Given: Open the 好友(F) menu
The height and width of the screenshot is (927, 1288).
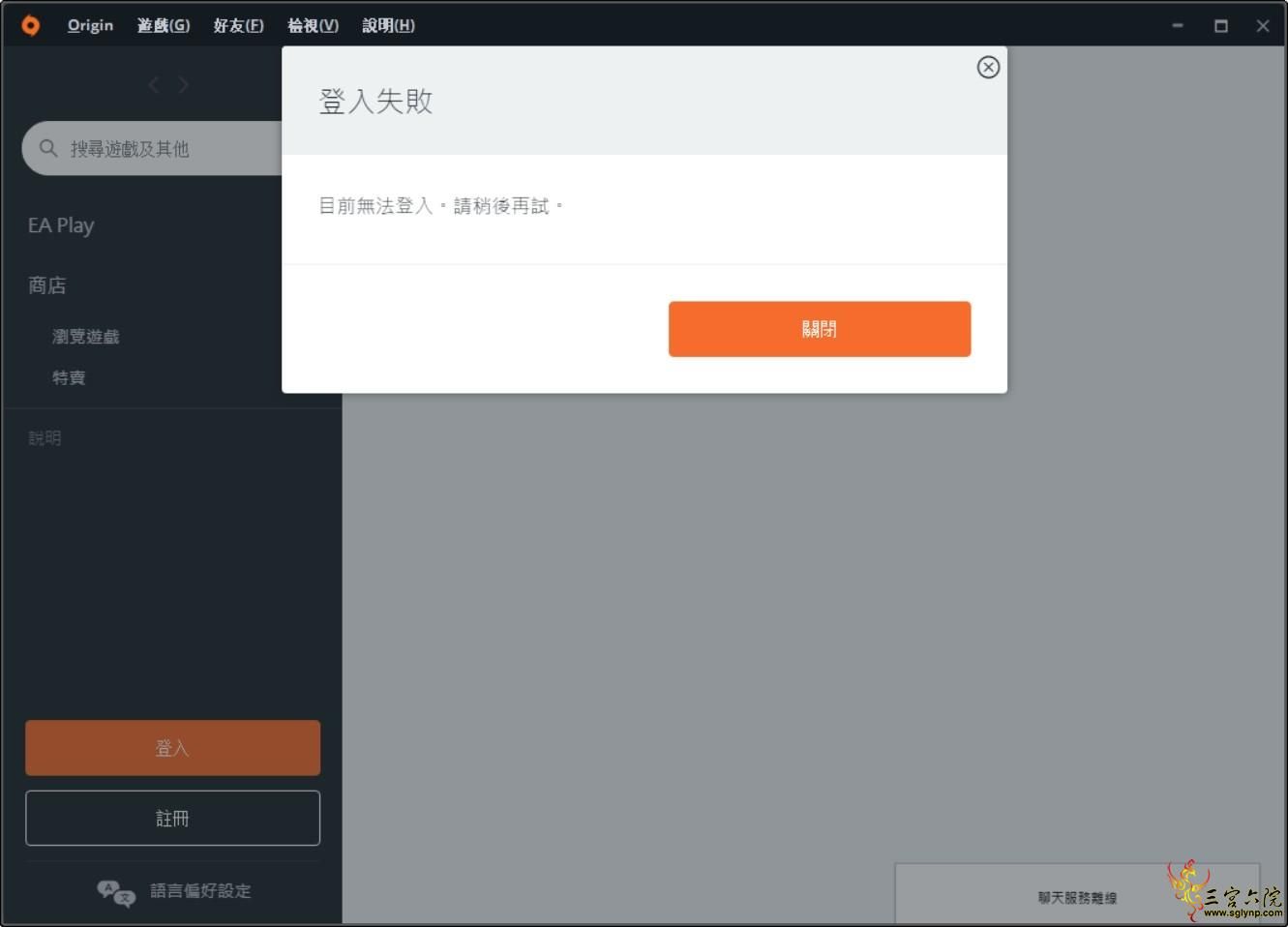Looking at the screenshot, I should coord(238,25).
